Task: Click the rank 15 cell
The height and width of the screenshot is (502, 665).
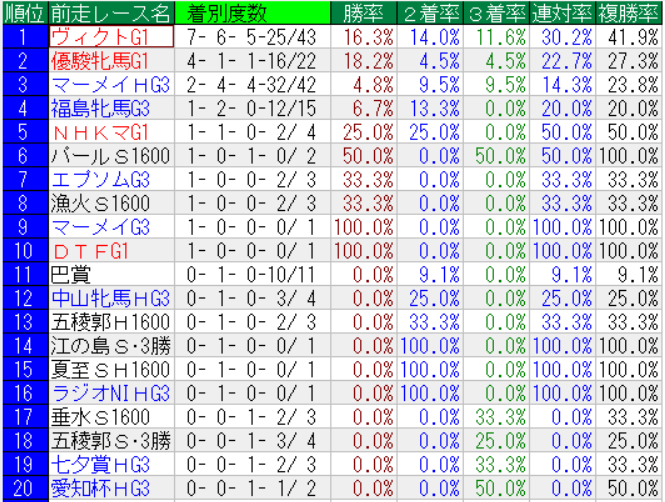Action: pyautogui.click(x=25, y=369)
